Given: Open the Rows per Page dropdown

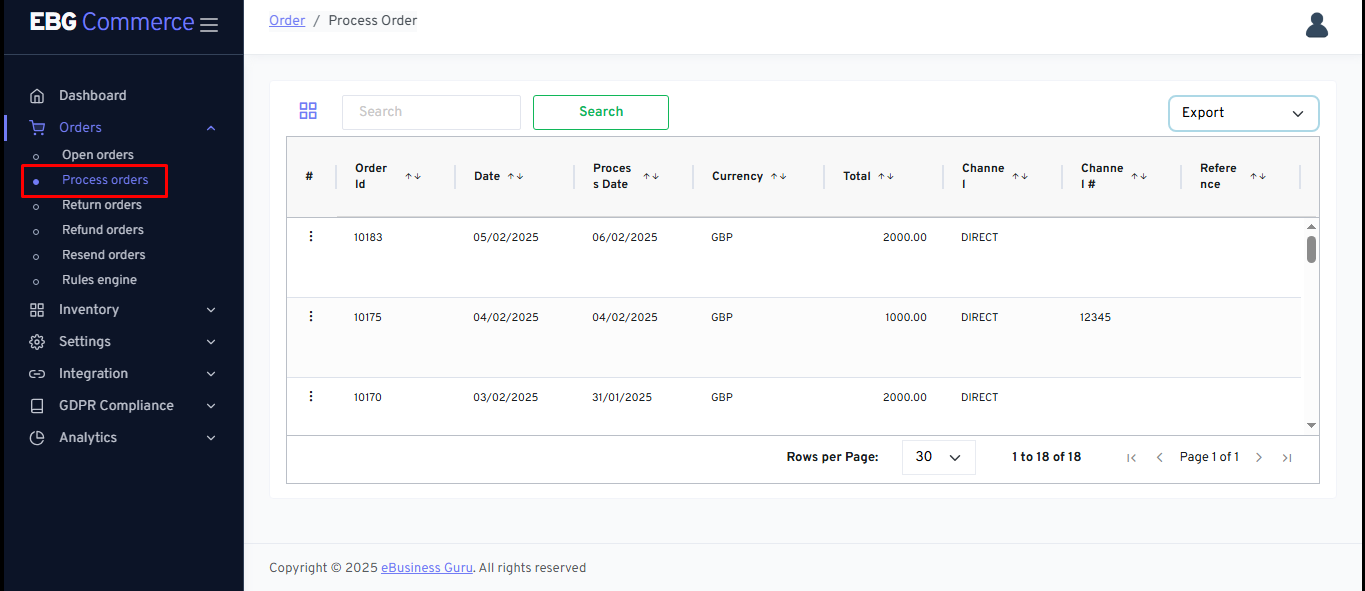Looking at the screenshot, I should [x=938, y=457].
